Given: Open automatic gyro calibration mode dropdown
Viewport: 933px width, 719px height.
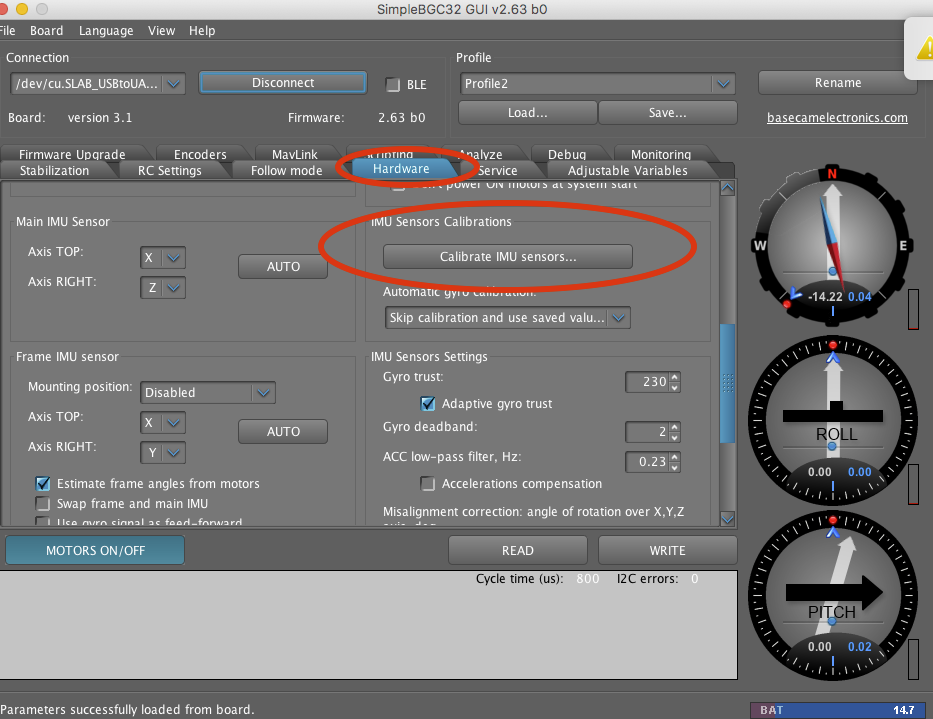Looking at the screenshot, I should point(508,317).
